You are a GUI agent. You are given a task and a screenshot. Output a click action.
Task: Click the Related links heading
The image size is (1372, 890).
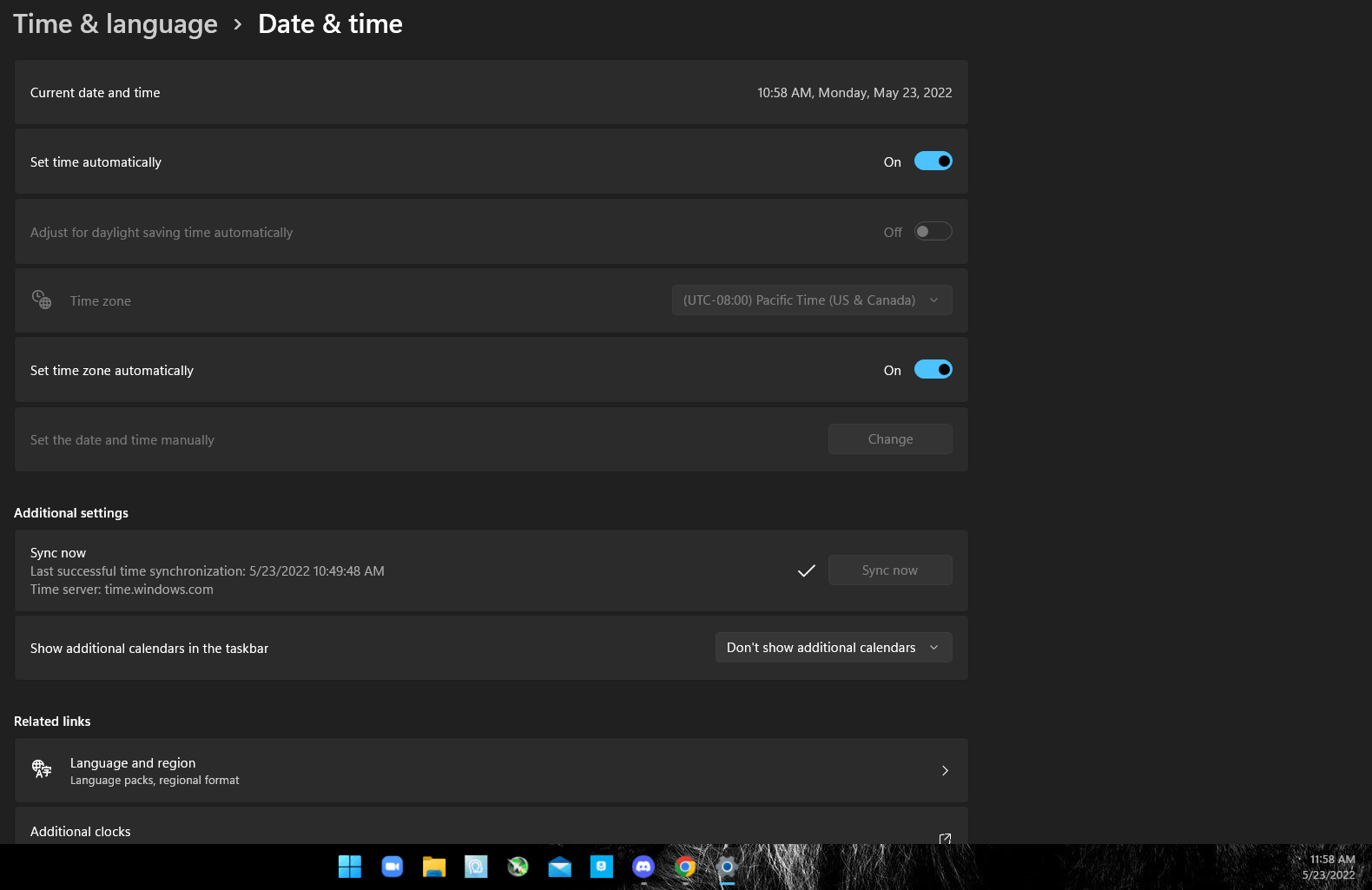tap(52, 722)
